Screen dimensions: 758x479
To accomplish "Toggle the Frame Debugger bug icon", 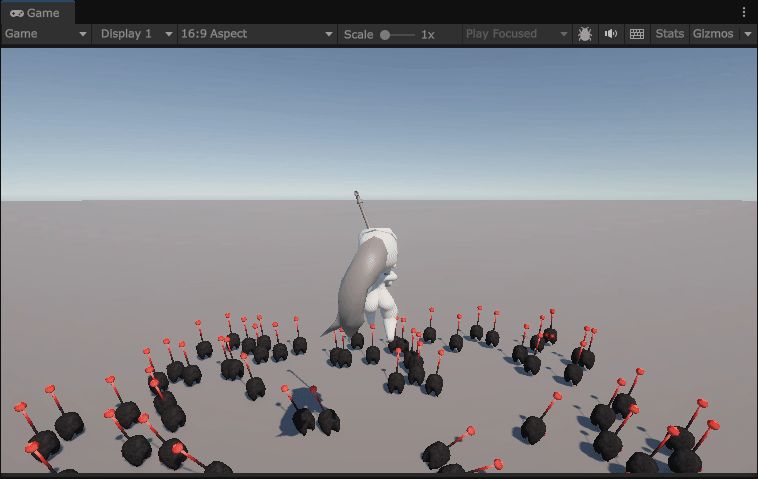I will [x=585, y=34].
